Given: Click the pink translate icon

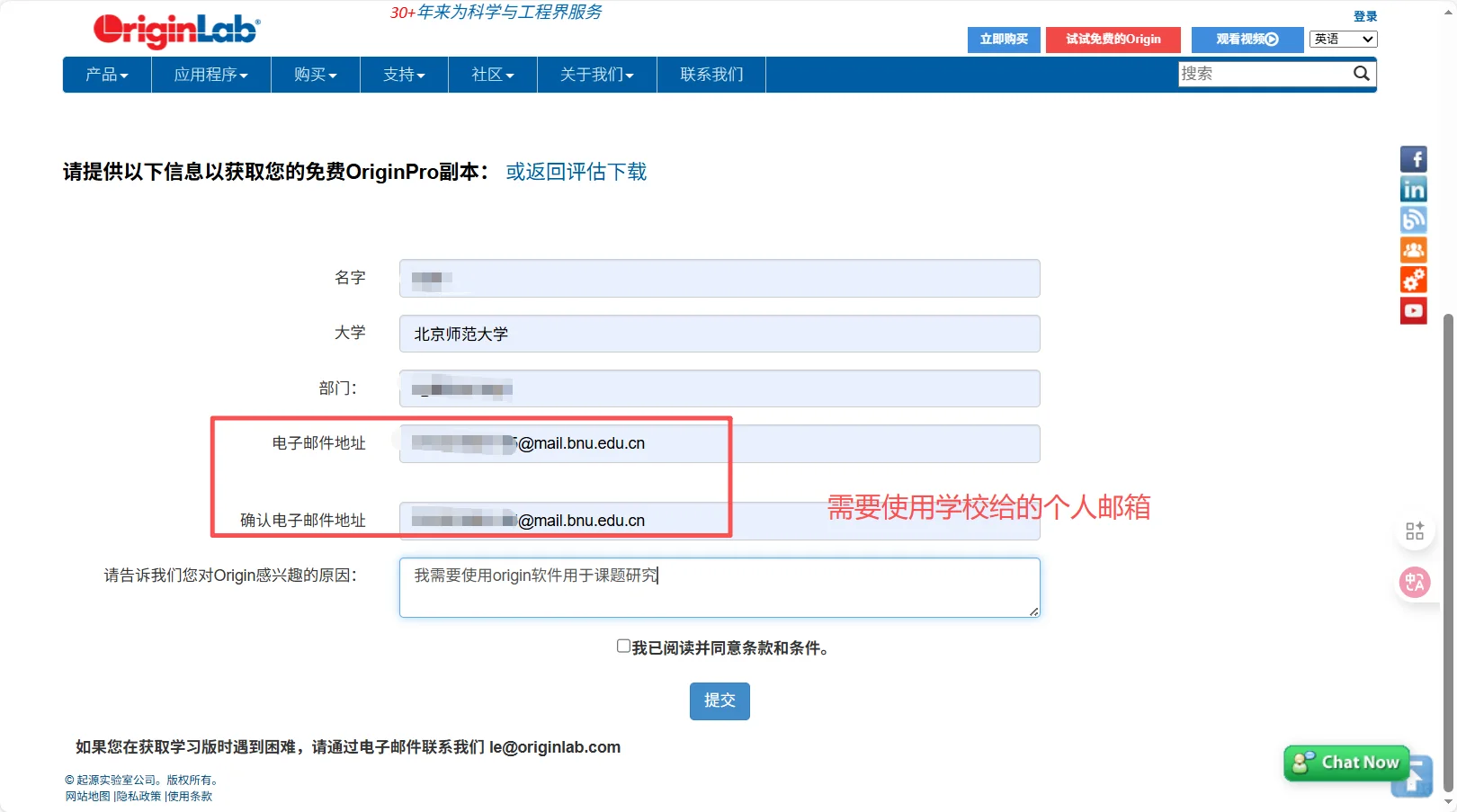Looking at the screenshot, I should pyautogui.click(x=1414, y=582).
